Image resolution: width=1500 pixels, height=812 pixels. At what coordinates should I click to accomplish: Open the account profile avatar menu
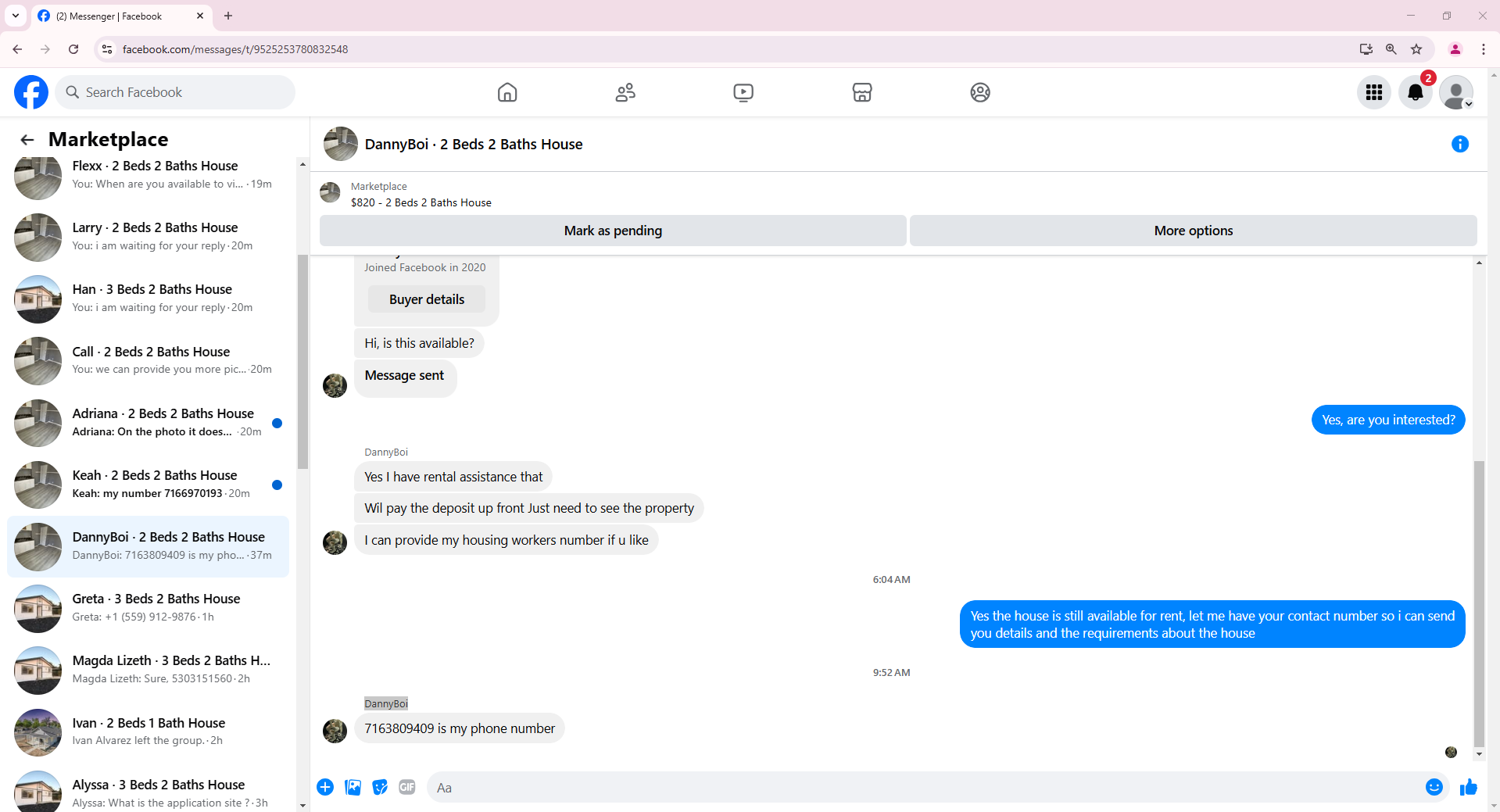point(1456,92)
